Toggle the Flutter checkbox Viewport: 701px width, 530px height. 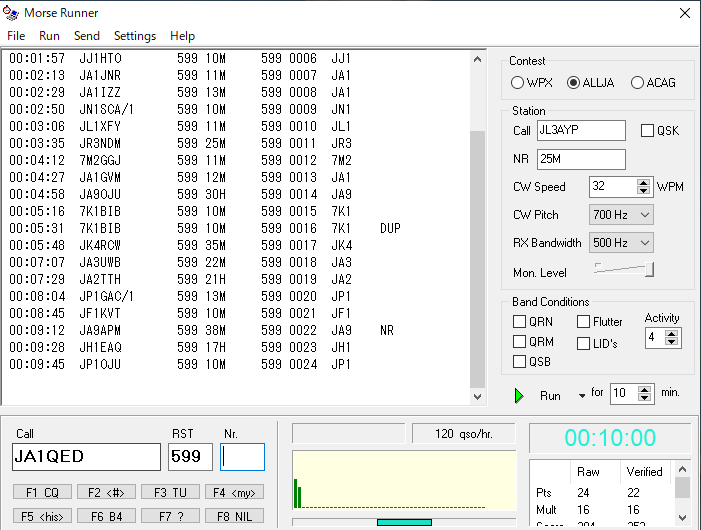[584, 322]
